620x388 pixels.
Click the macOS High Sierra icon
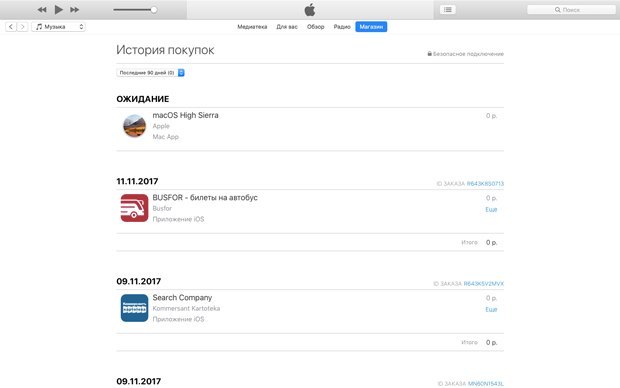click(134, 126)
